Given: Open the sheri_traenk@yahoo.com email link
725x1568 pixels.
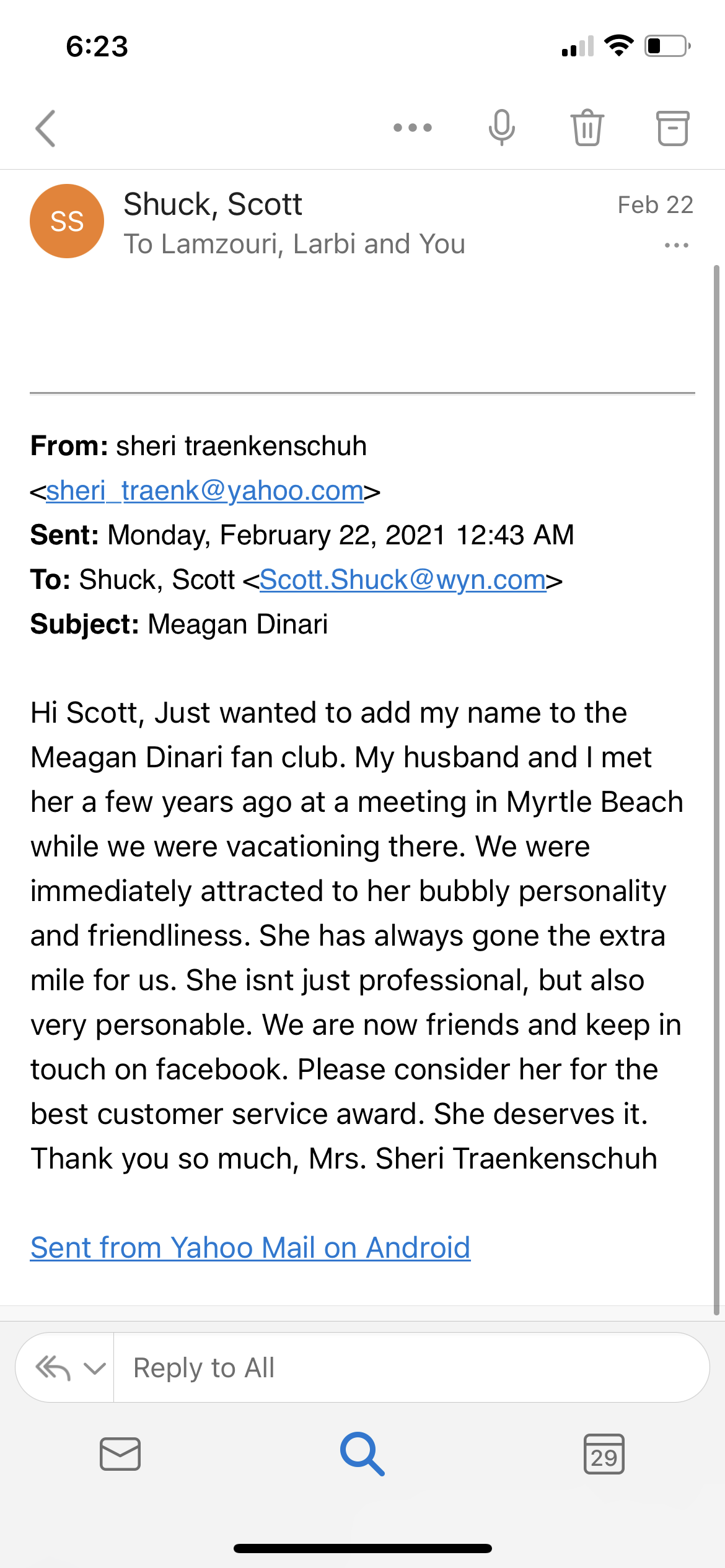Looking at the screenshot, I should (x=204, y=491).
